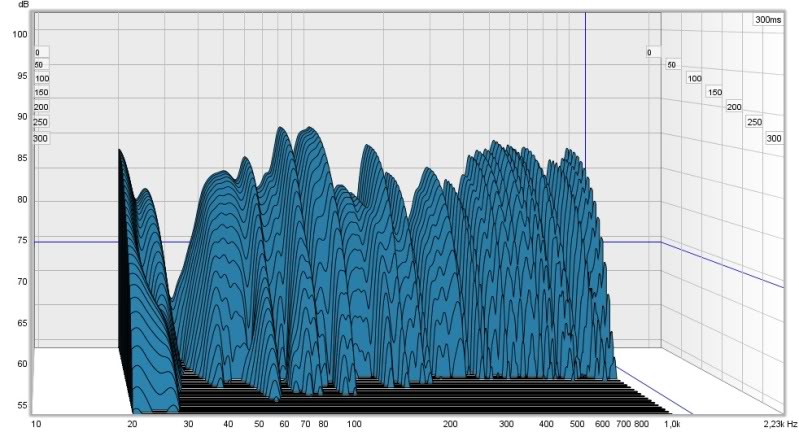The height and width of the screenshot is (432, 799).
Task: Select the dB unit label above the vertical axis
Action: click(x=23, y=5)
